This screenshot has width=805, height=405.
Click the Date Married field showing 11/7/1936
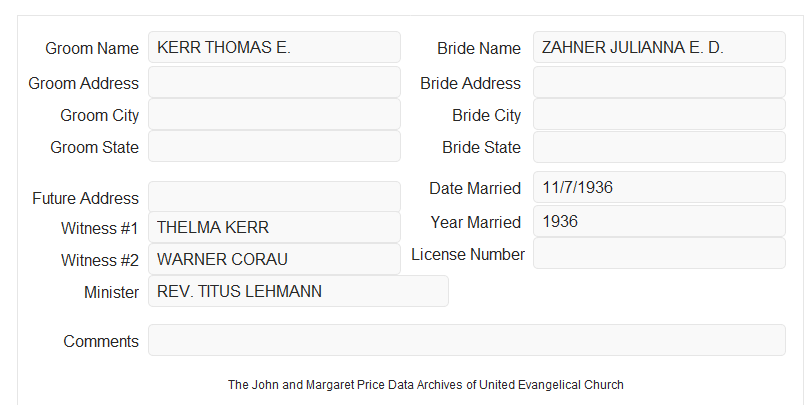(x=659, y=187)
